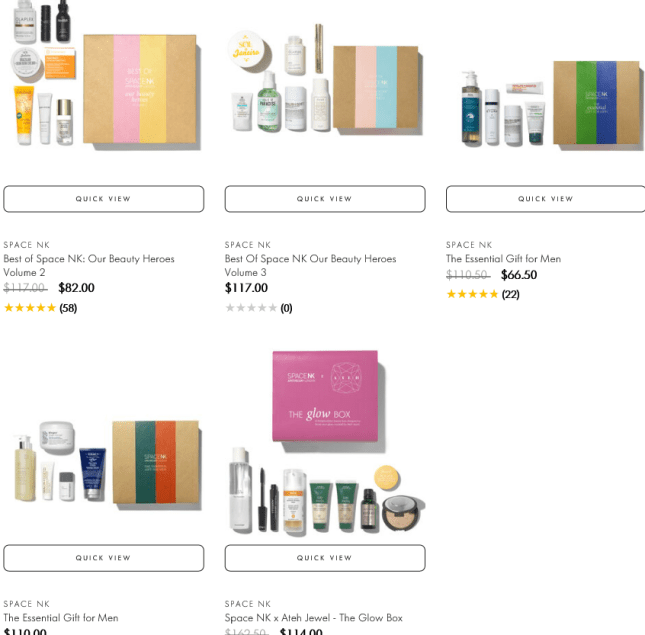
Task: Open Quick View for The Glow Box
Action: [x=325, y=558]
